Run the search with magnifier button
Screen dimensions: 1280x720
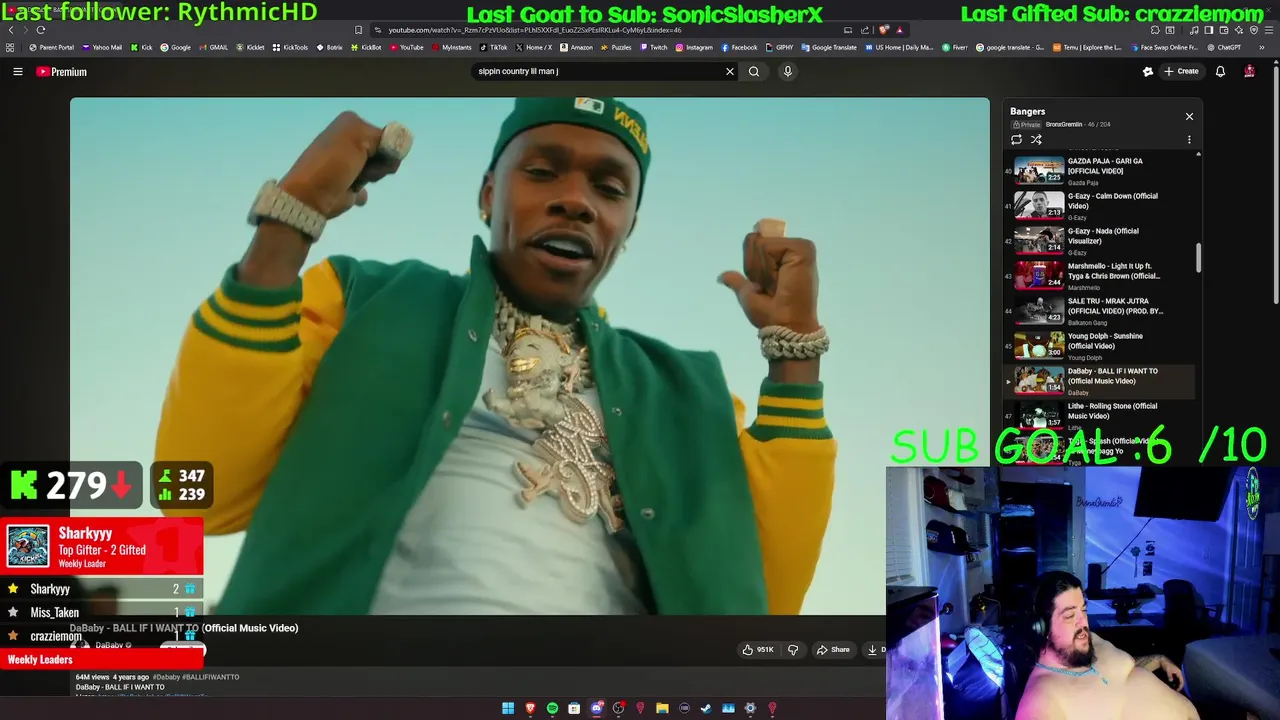754,71
